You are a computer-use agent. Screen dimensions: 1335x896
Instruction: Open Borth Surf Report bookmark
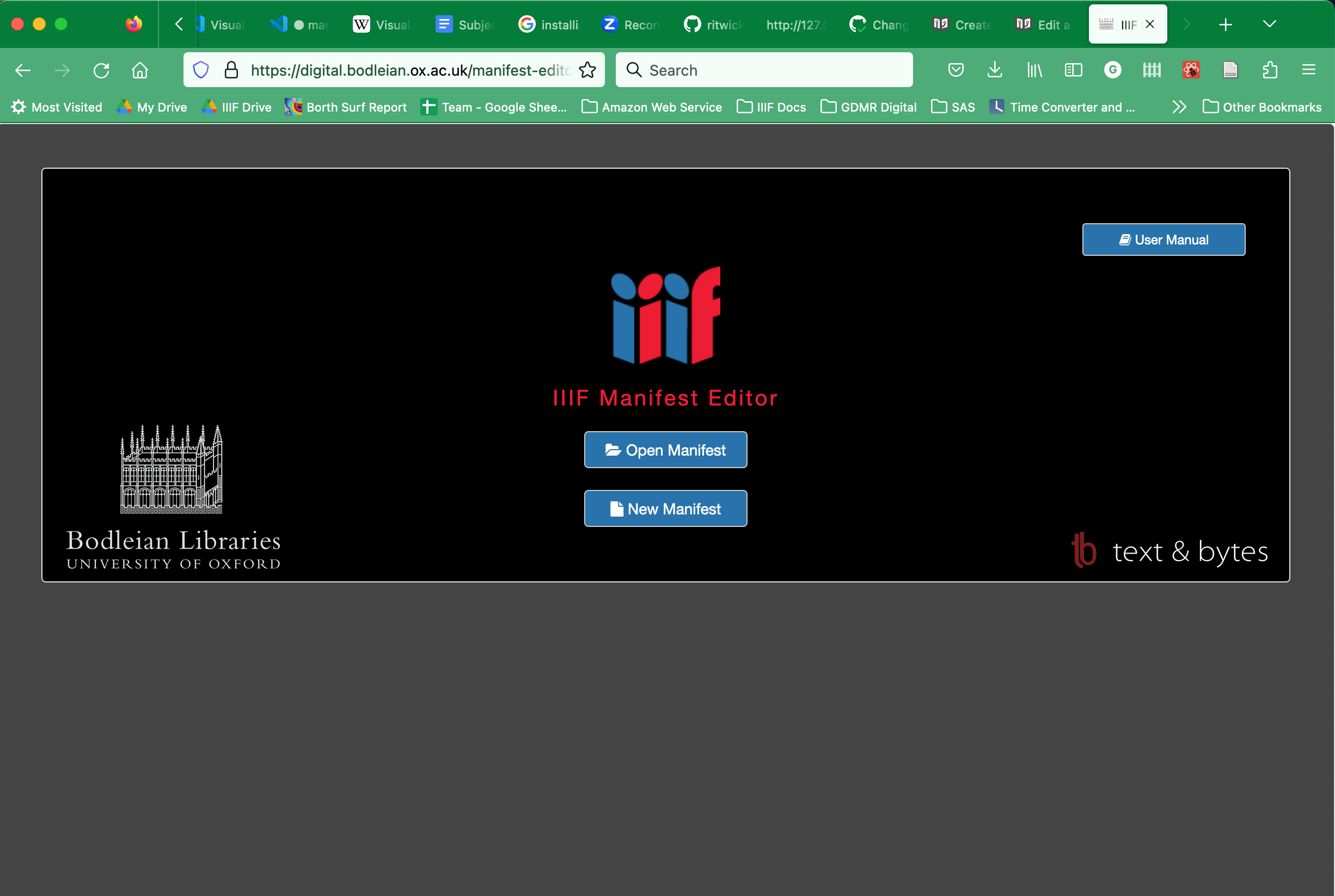pyautogui.click(x=346, y=107)
